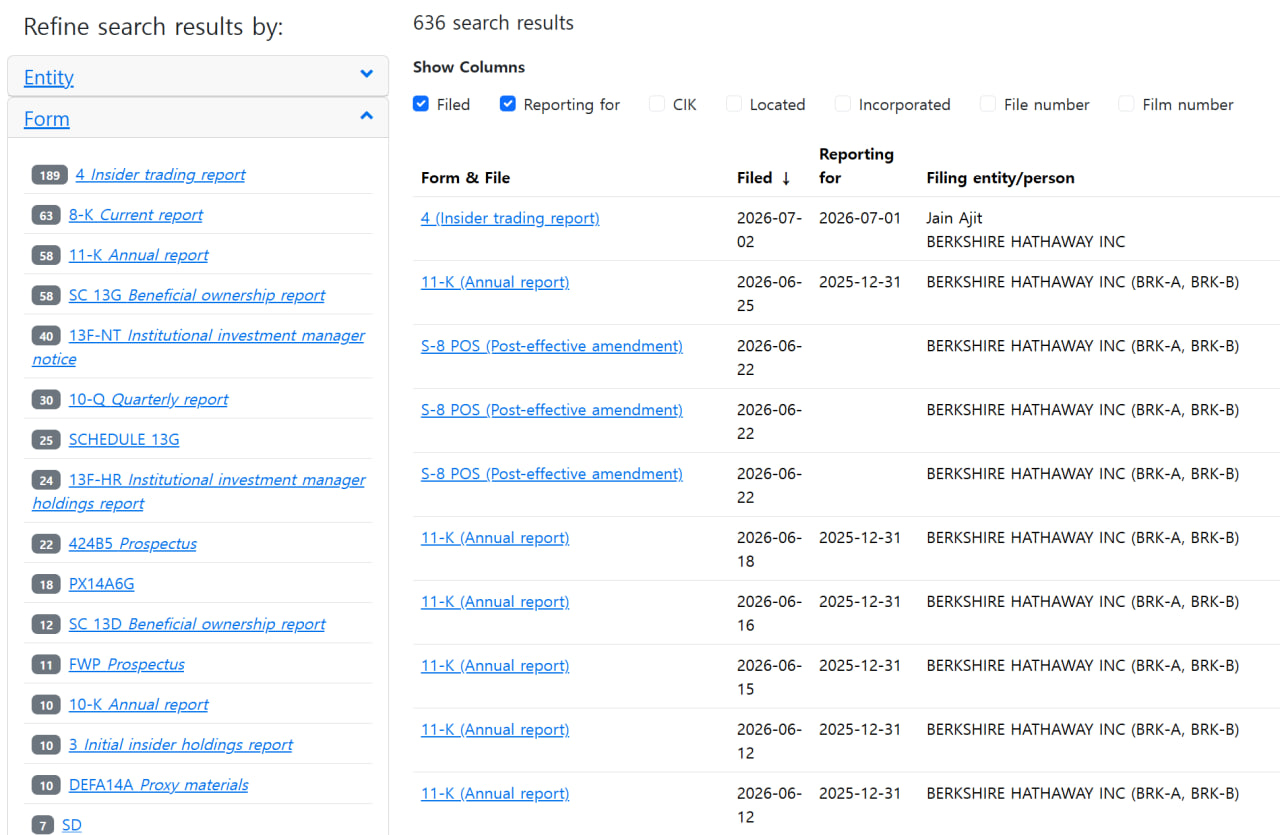Click the Reporting for column header
Viewport: 1280px width, 835px height.
click(x=856, y=166)
